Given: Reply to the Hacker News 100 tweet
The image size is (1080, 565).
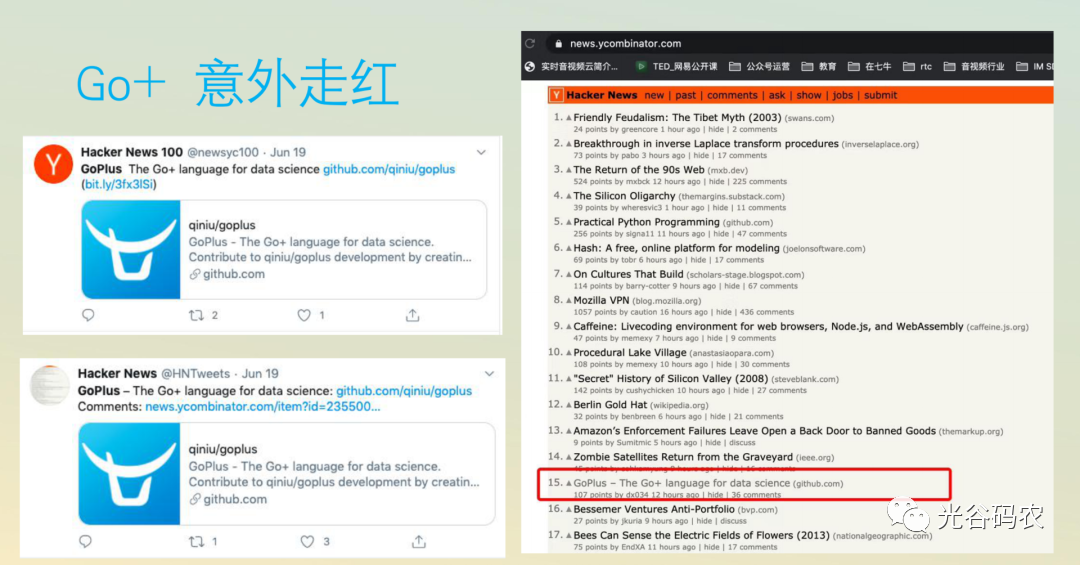Looking at the screenshot, I should [88, 315].
